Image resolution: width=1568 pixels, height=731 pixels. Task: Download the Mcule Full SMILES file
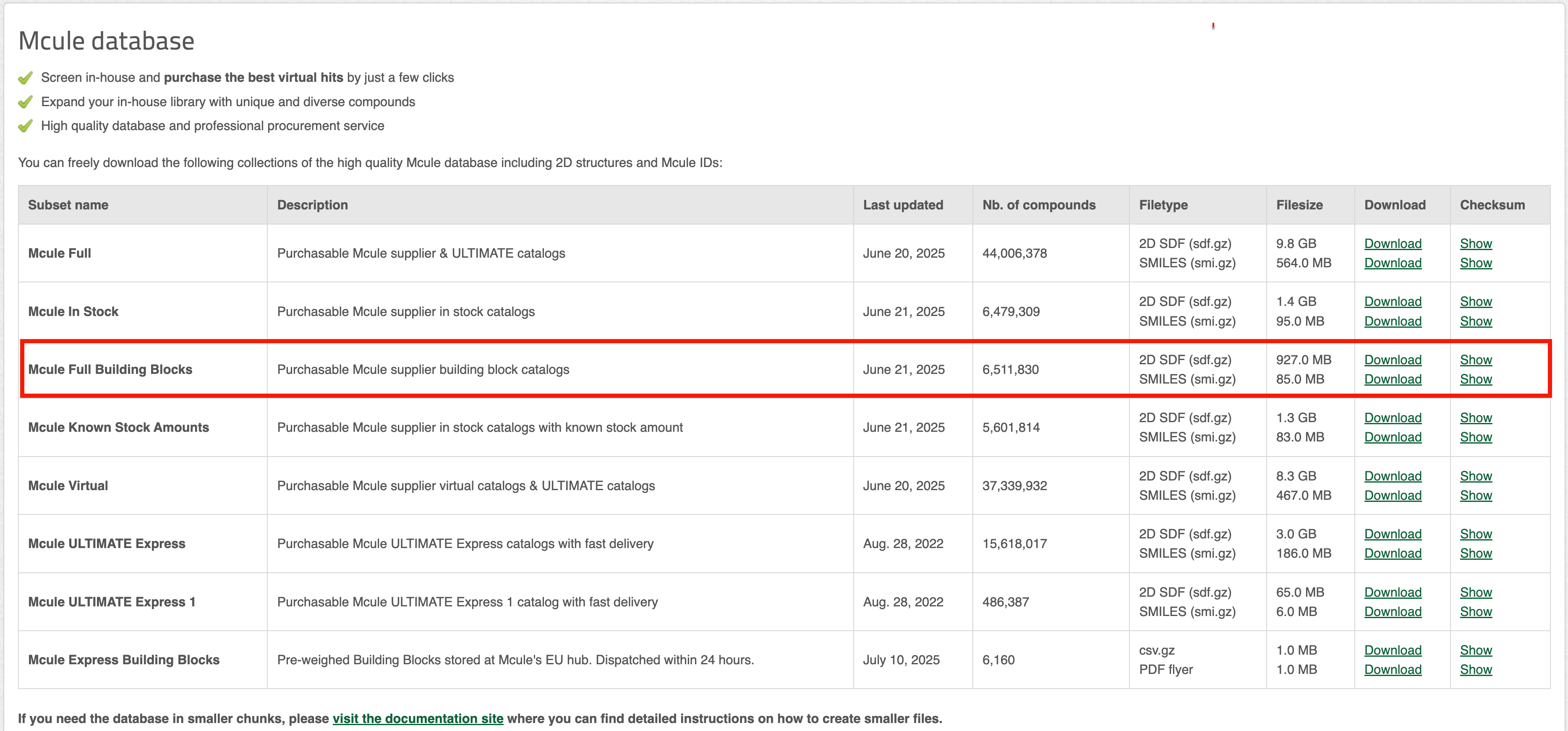(x=1393, y=263)
